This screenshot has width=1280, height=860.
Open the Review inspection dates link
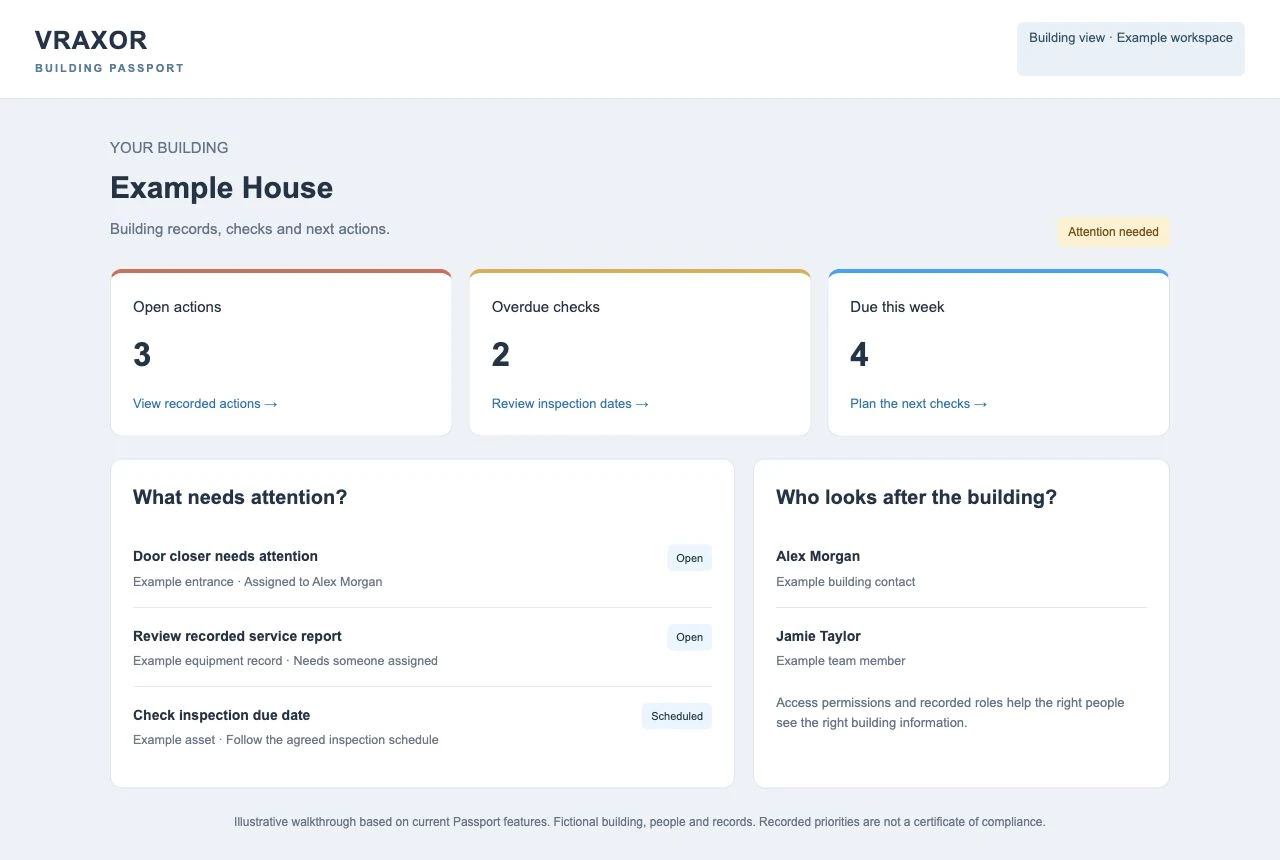[x=570, y=404]
